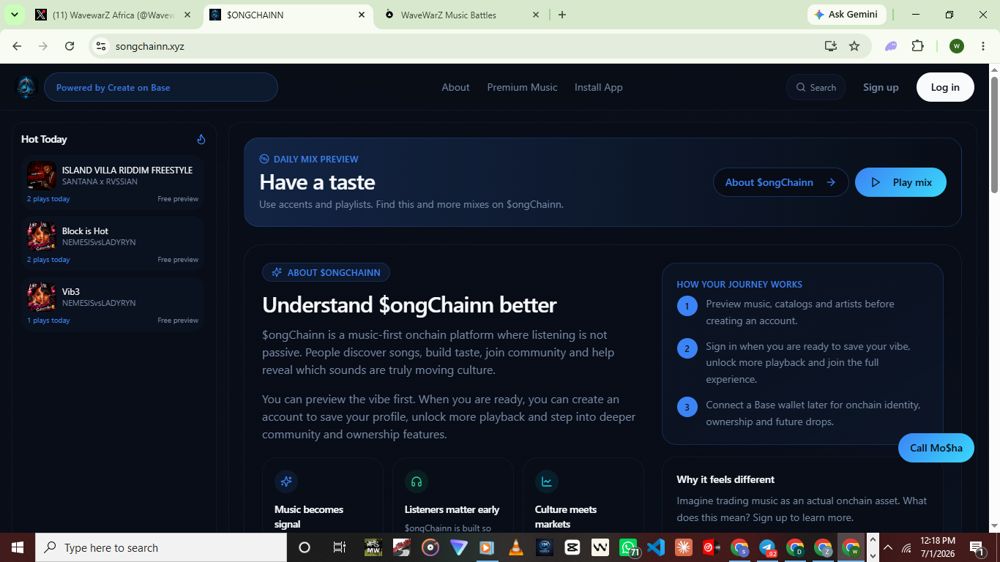1000x562 pixels.
Task: Click the Daily Mix Preview circular icon
Action: [264, 159]
